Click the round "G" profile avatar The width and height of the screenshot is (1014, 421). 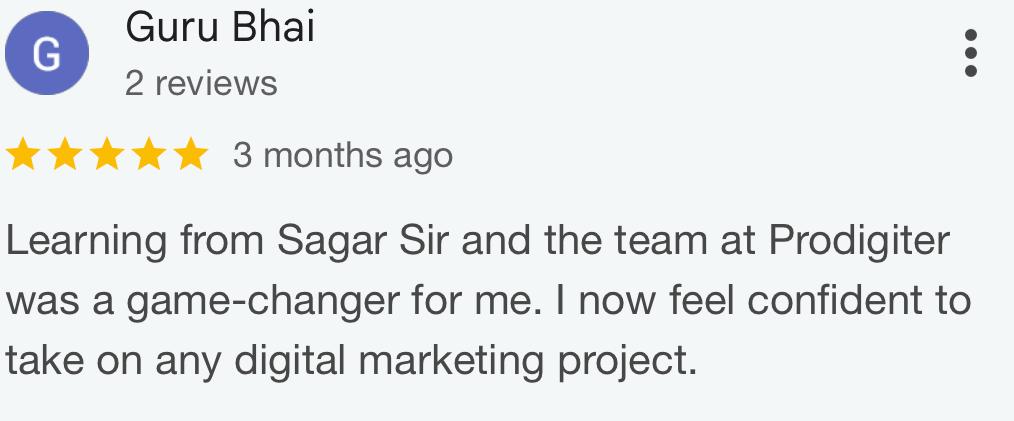[47, 54]
